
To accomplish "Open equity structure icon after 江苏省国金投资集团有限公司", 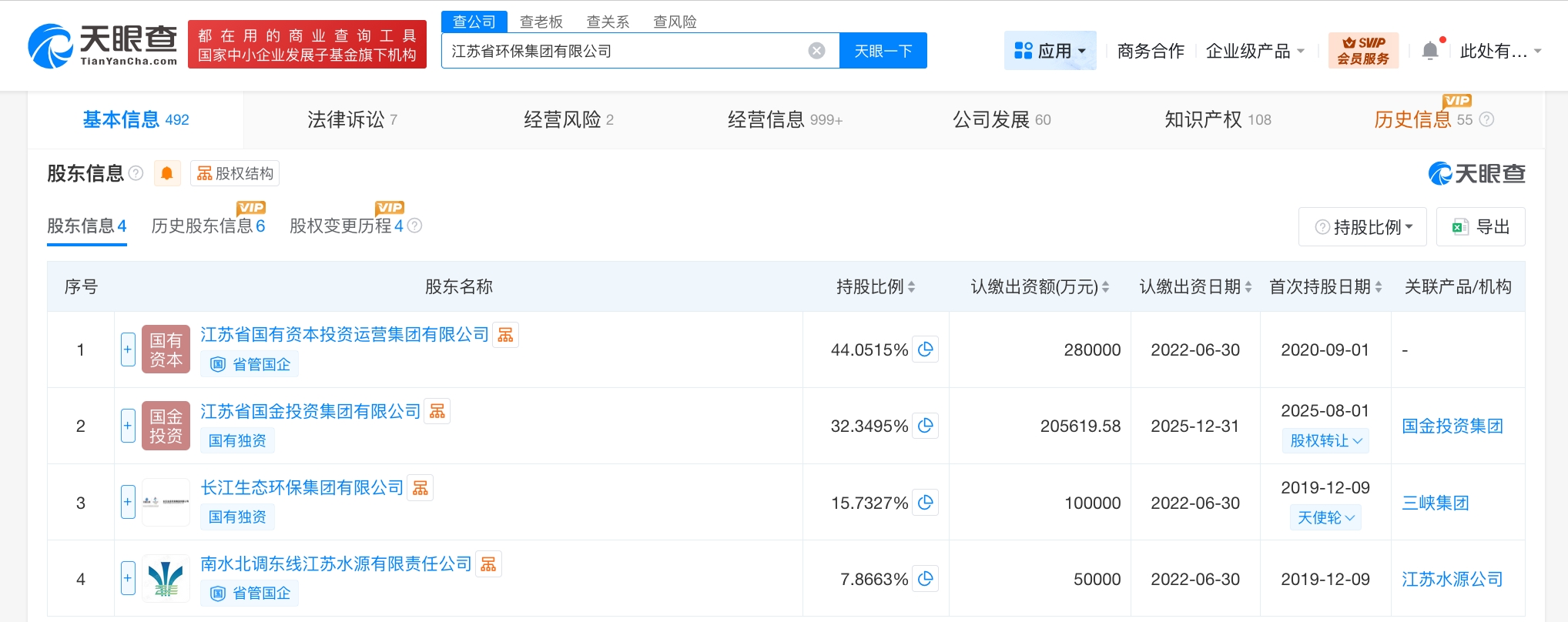I will click(x=437, y=412).
